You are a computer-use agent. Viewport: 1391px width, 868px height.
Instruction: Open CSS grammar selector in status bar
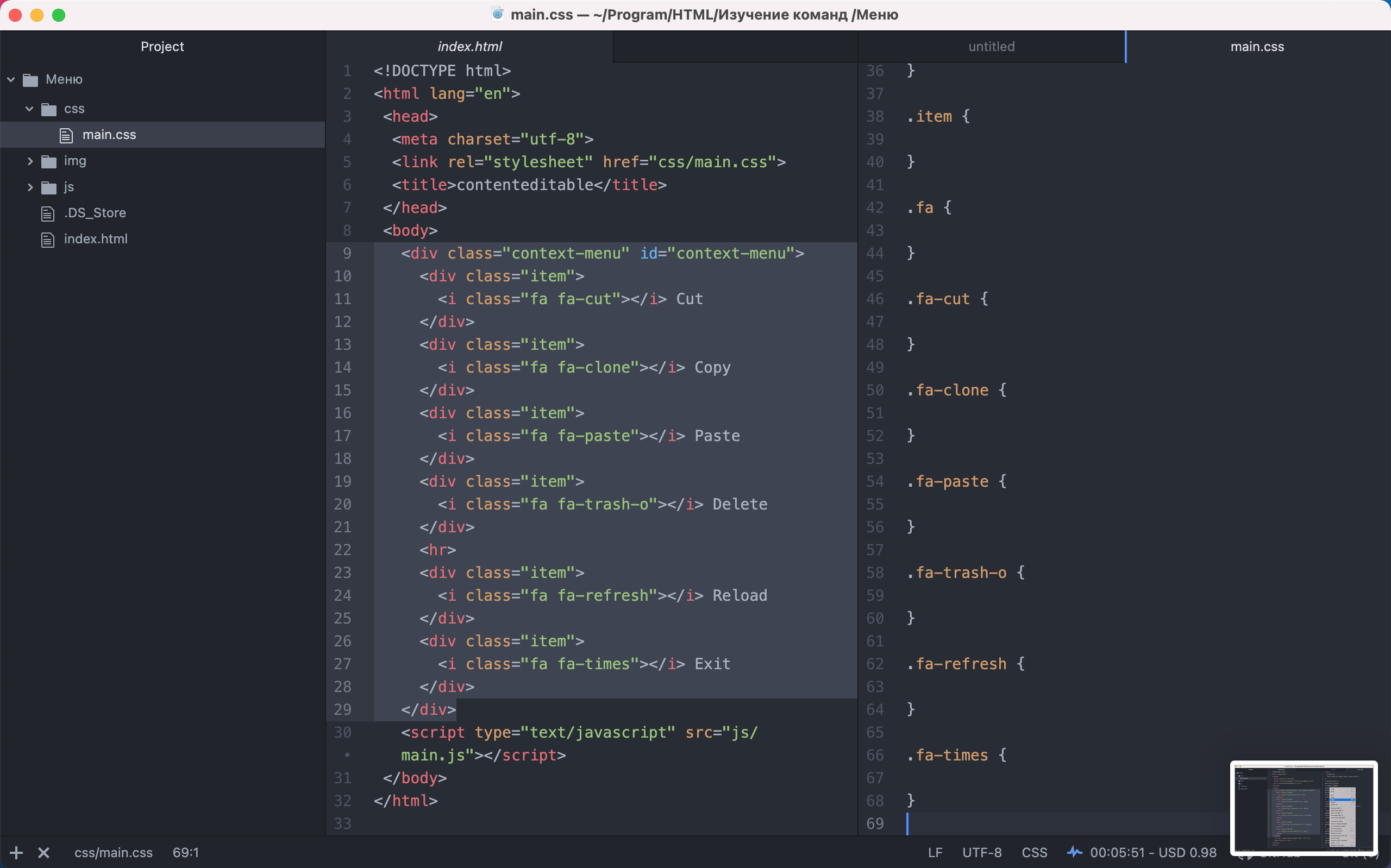[x=1034, y=852]
